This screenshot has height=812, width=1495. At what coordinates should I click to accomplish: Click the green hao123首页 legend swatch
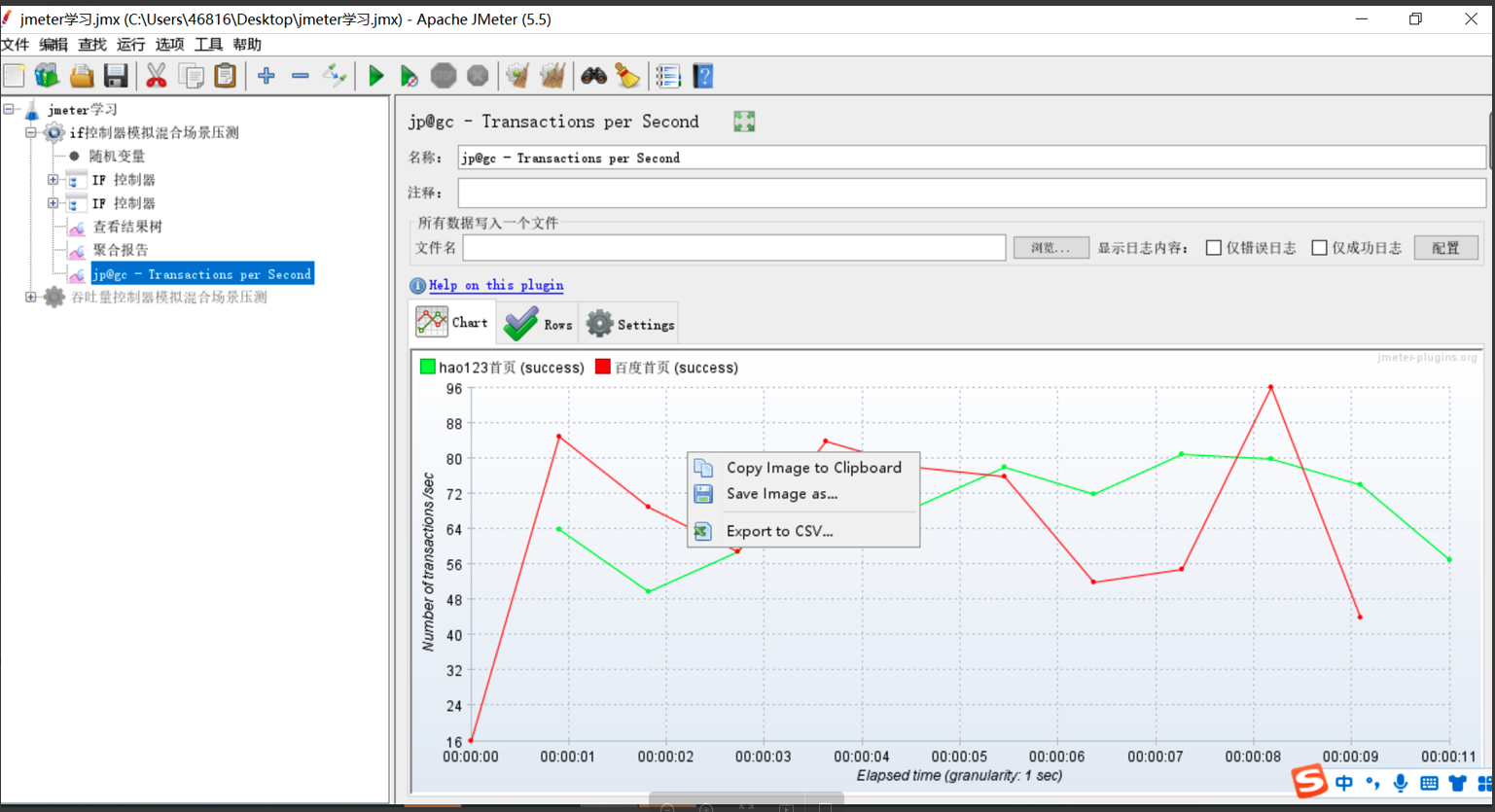pyautogui.click(x=427, y=367)
